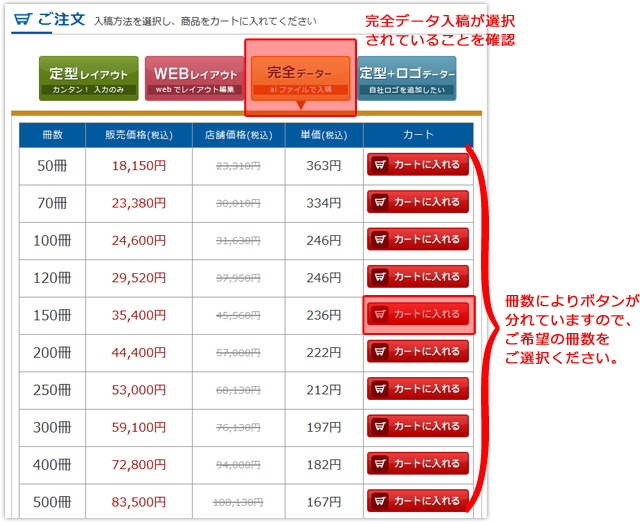Add 400冊 to cart

pyautogui.click(x=418, y=463)
